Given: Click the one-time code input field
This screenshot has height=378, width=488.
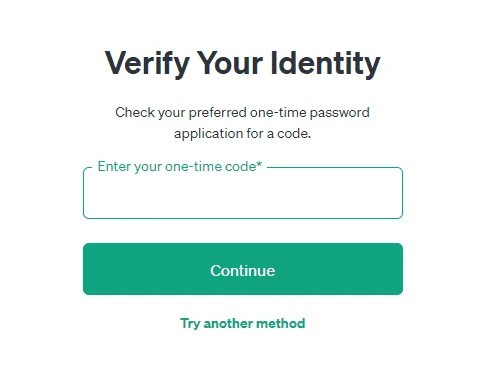Looking at the screenshot, I should [243, 193].
